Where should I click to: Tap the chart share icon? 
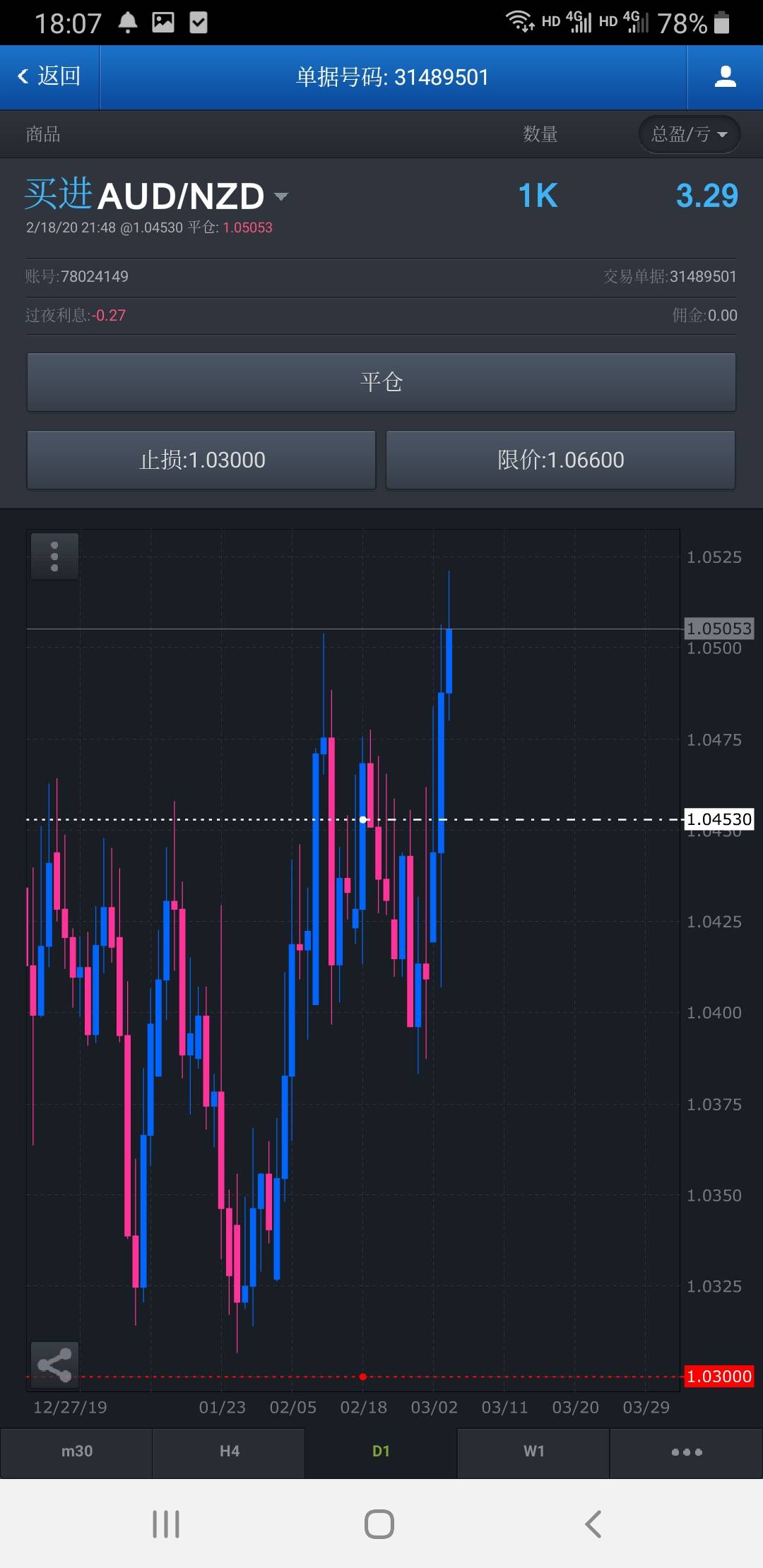[x=54, y=1365]
